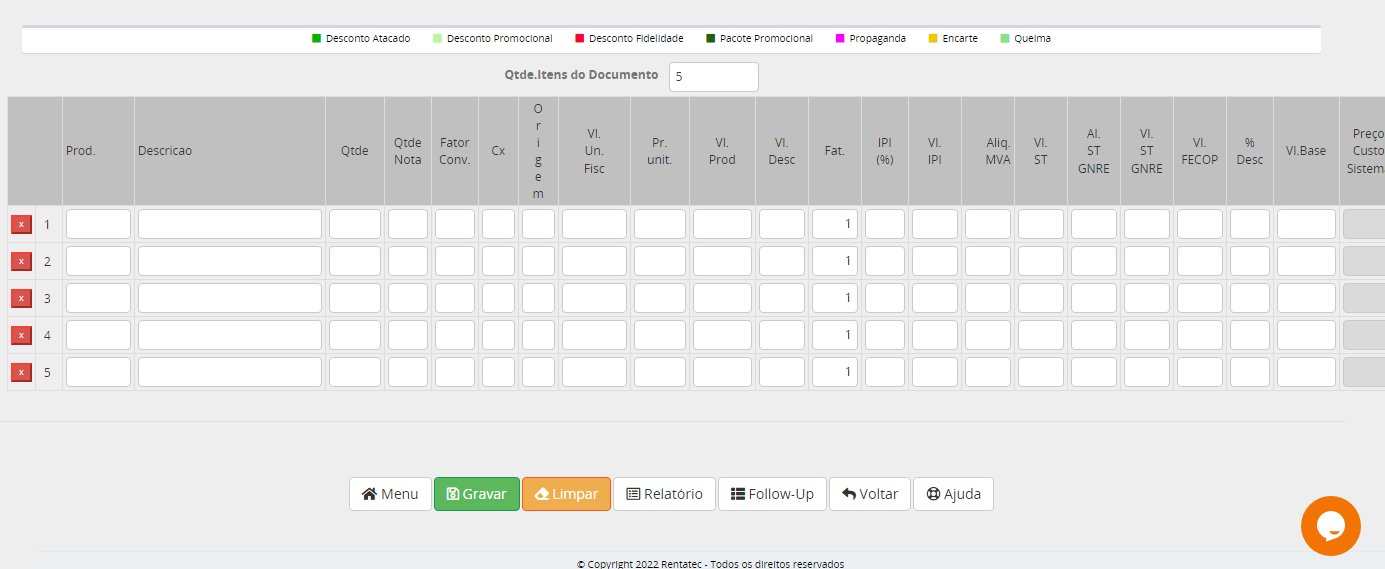This screenshot has height=569, width=1385.
Task: Open the Follow-Up button
Action: 772,494
